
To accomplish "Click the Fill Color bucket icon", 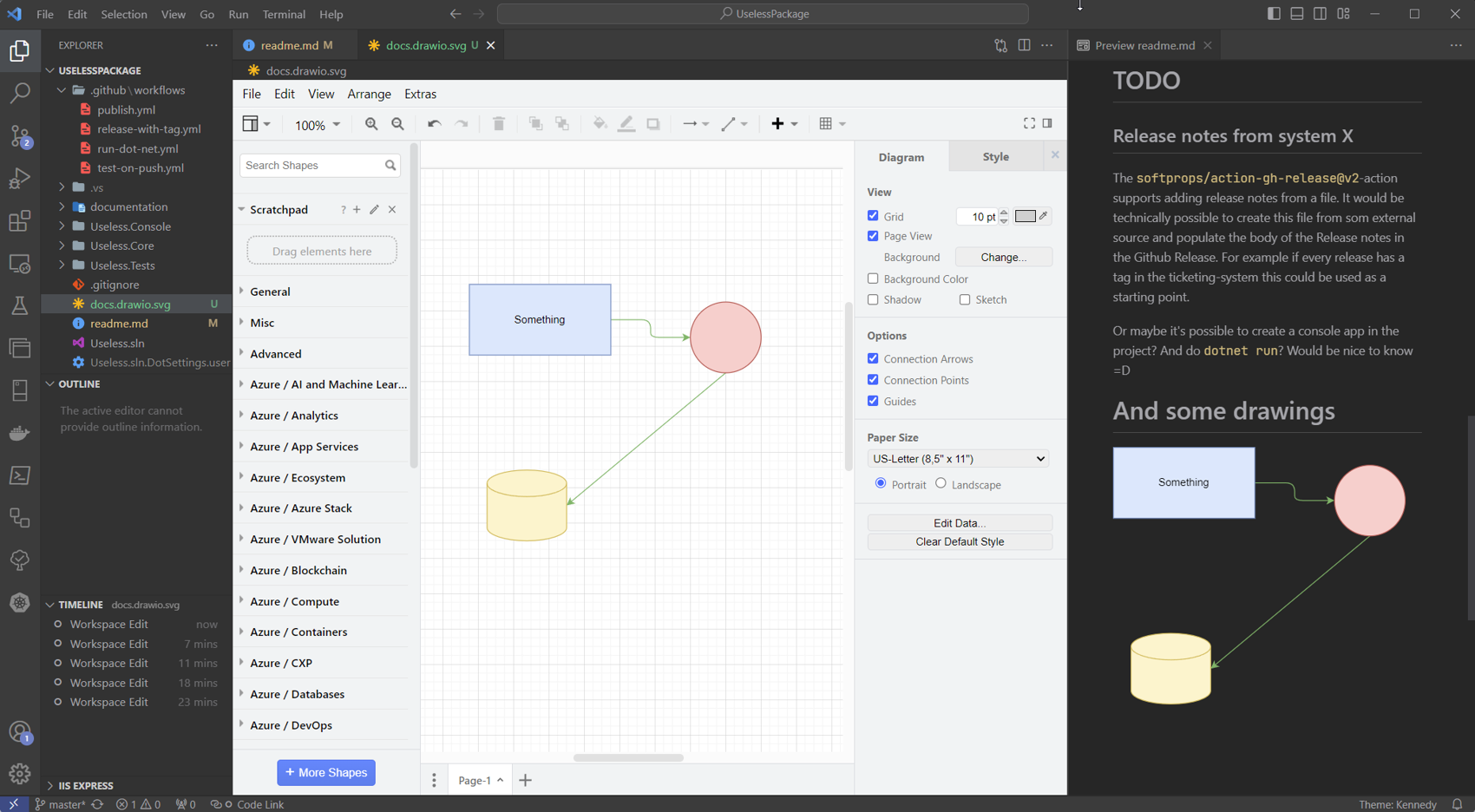I will tap(600, 124).
